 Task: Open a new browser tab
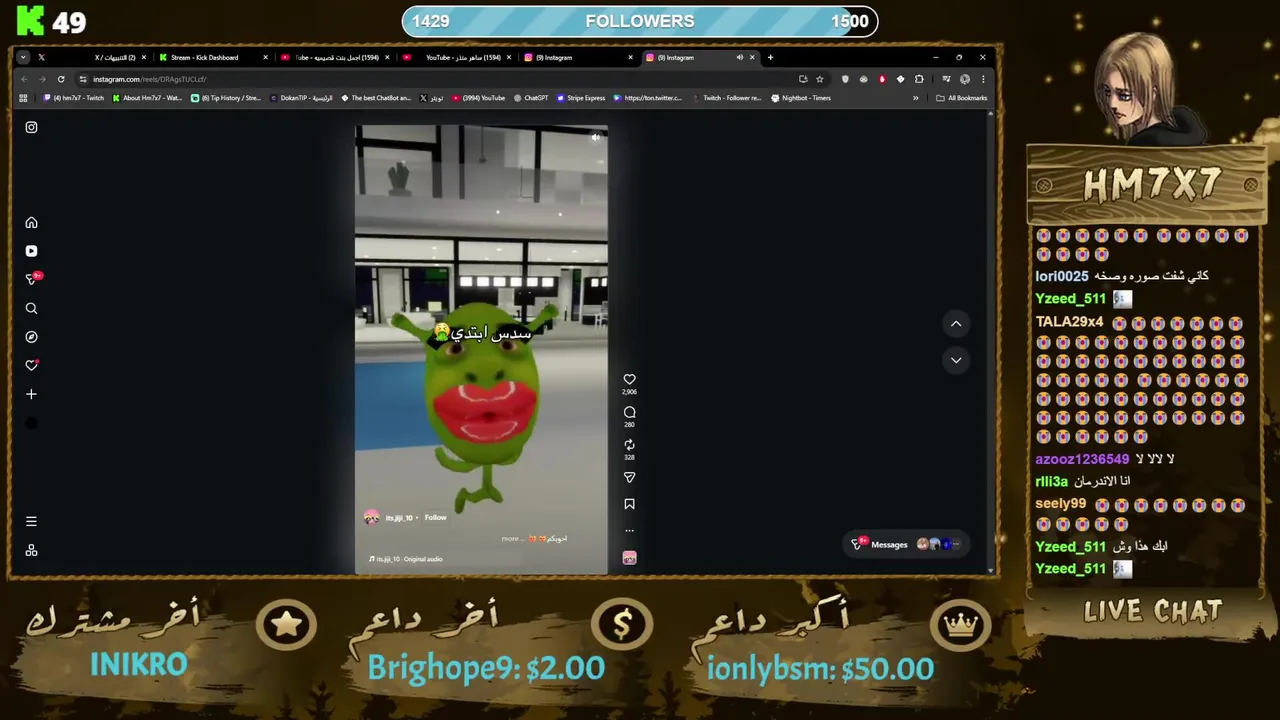point(770,57)
